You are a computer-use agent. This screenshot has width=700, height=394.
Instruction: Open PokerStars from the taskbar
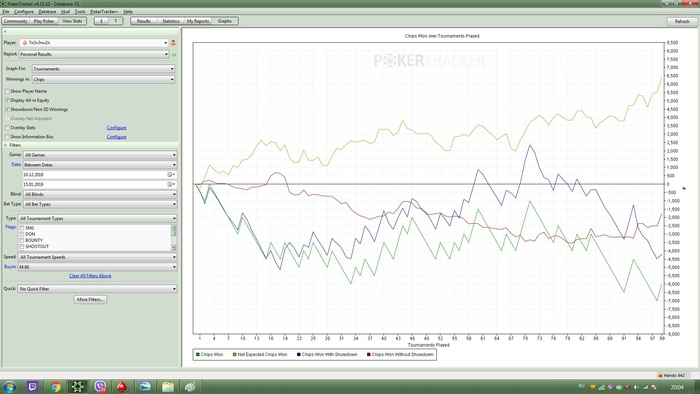(x=122, y=386)
